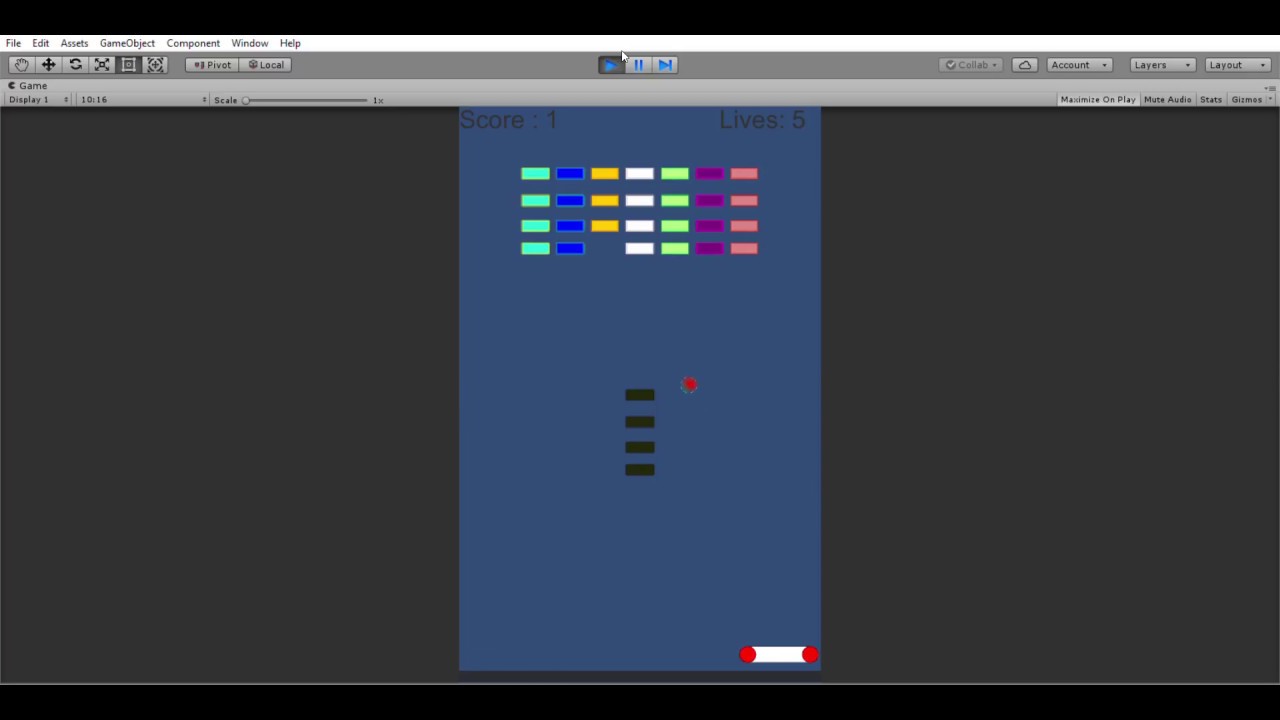1280x720 pixels.
Task: Open Display 1 dropdown
Action: [x=39, y=100]
